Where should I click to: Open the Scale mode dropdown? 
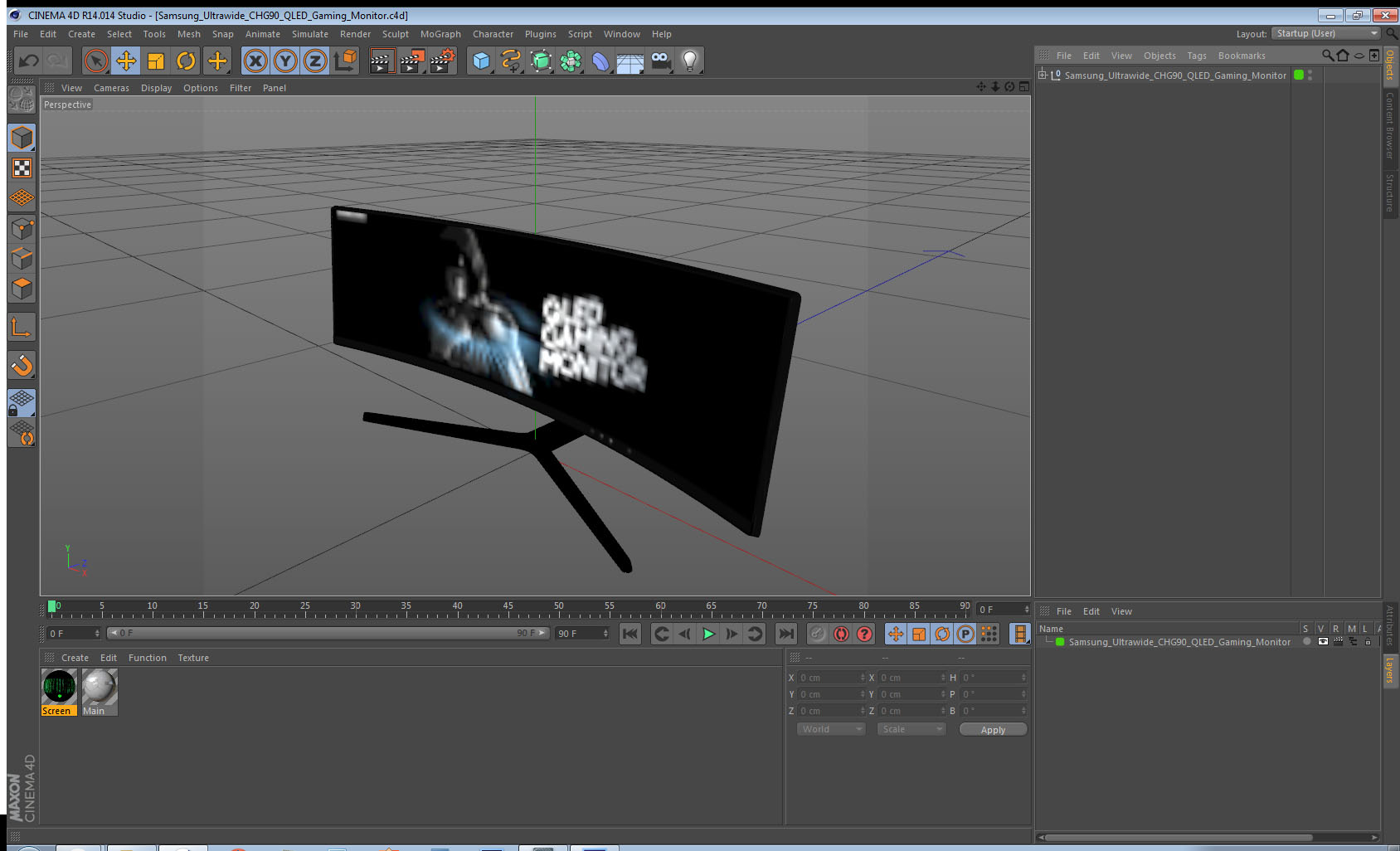[911, 729]
